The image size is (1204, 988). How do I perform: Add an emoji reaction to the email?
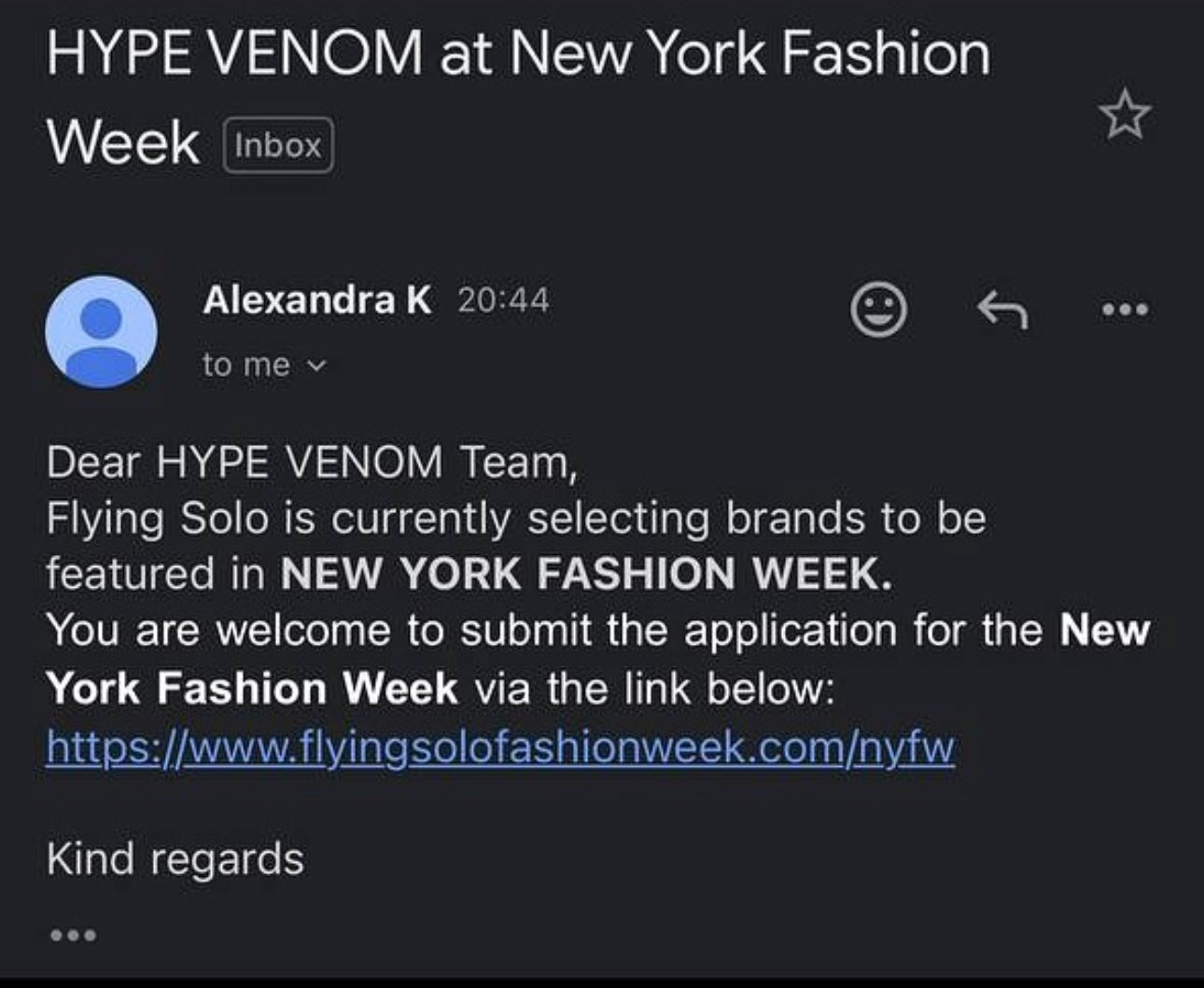878,309
